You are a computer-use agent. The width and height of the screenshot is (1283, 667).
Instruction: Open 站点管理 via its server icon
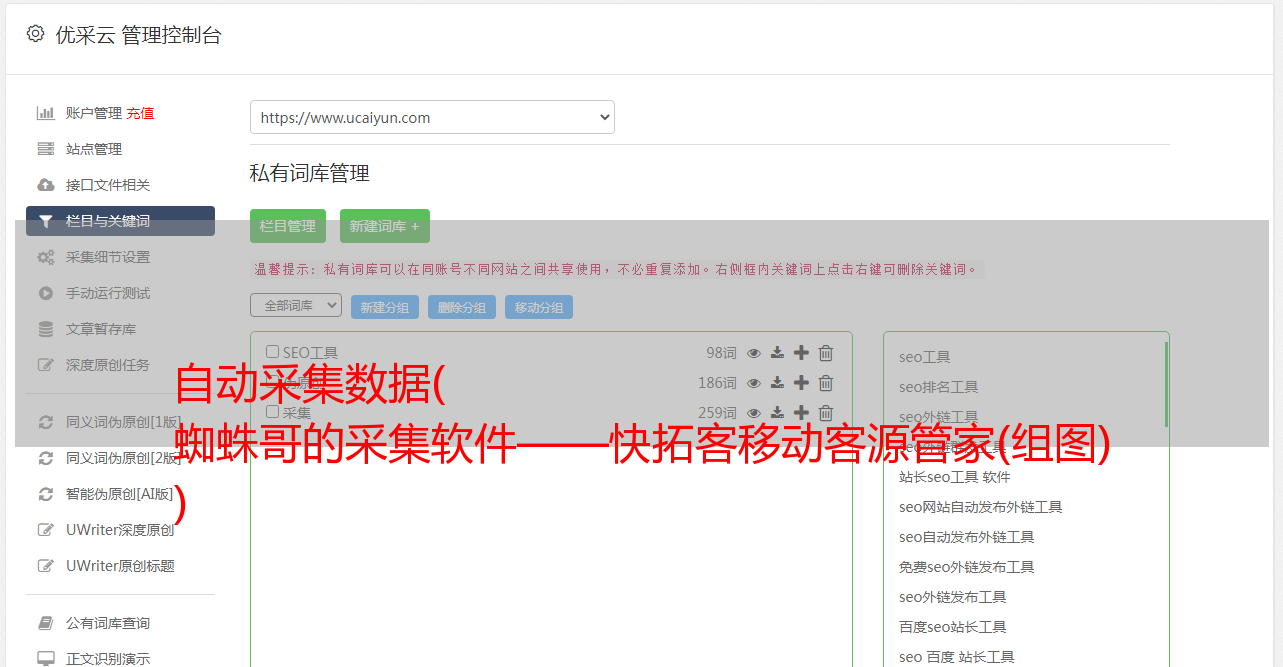point(45,149)
